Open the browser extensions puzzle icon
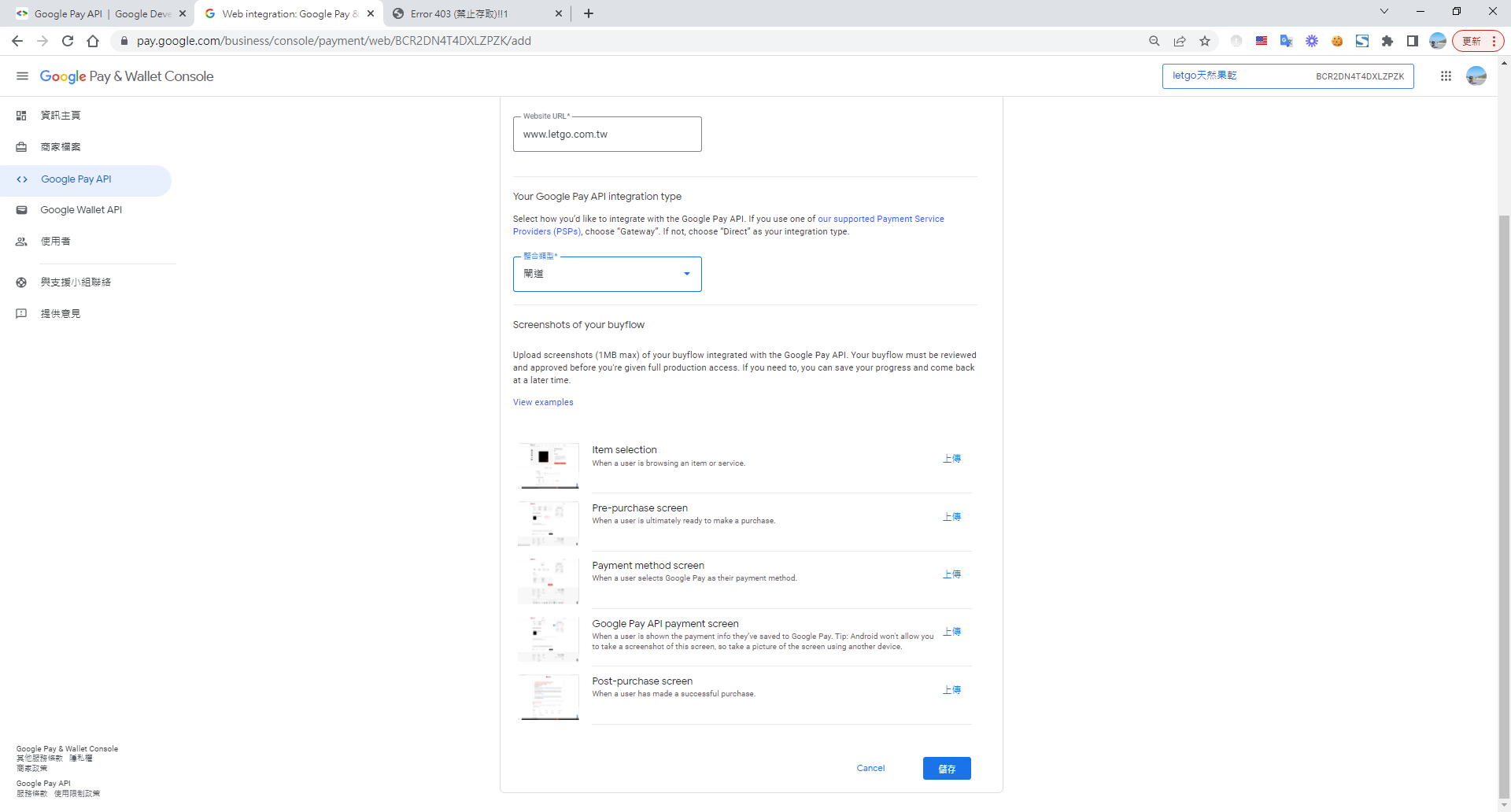The width and height of the screenshot is (1511, 812). pyautogui.click(x=1387, y=41)
